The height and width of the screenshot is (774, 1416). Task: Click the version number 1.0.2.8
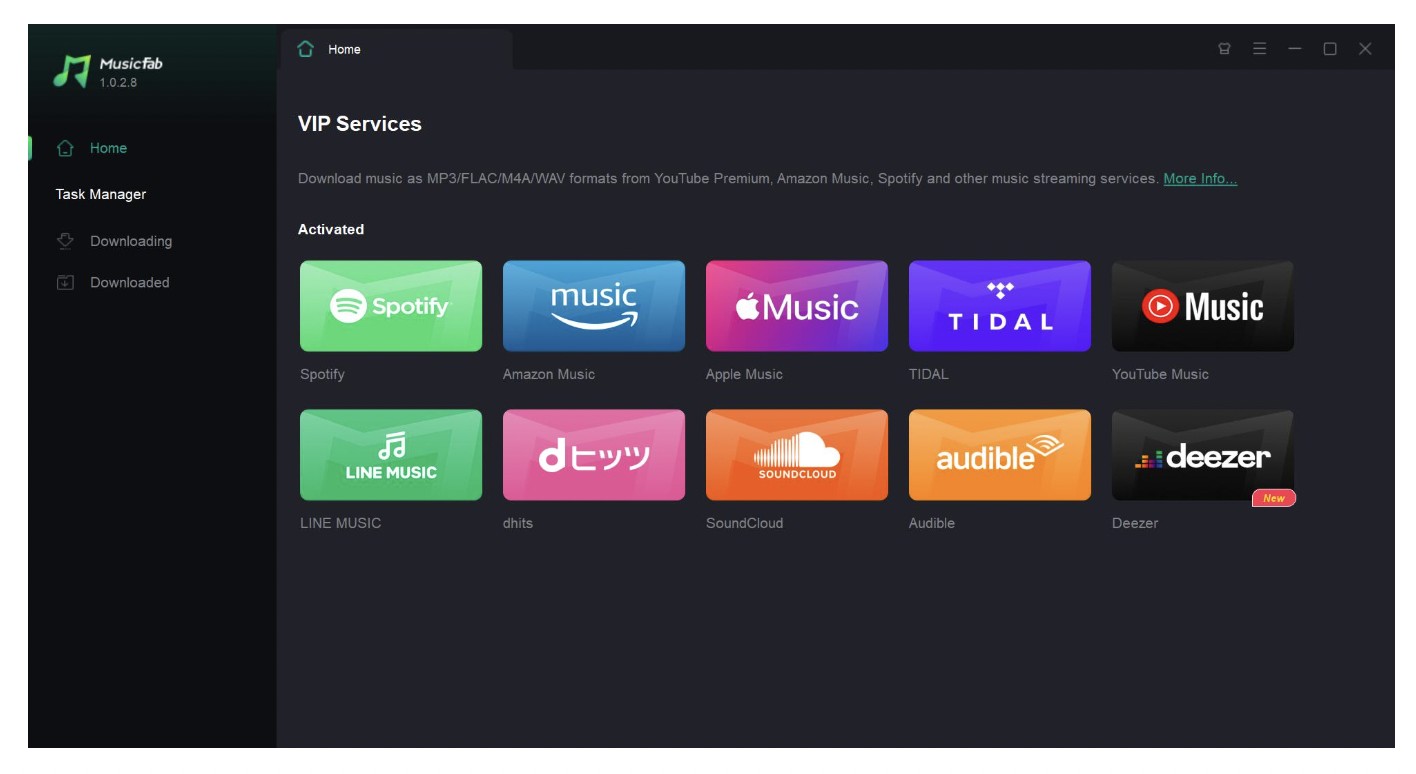click(118, 83)
